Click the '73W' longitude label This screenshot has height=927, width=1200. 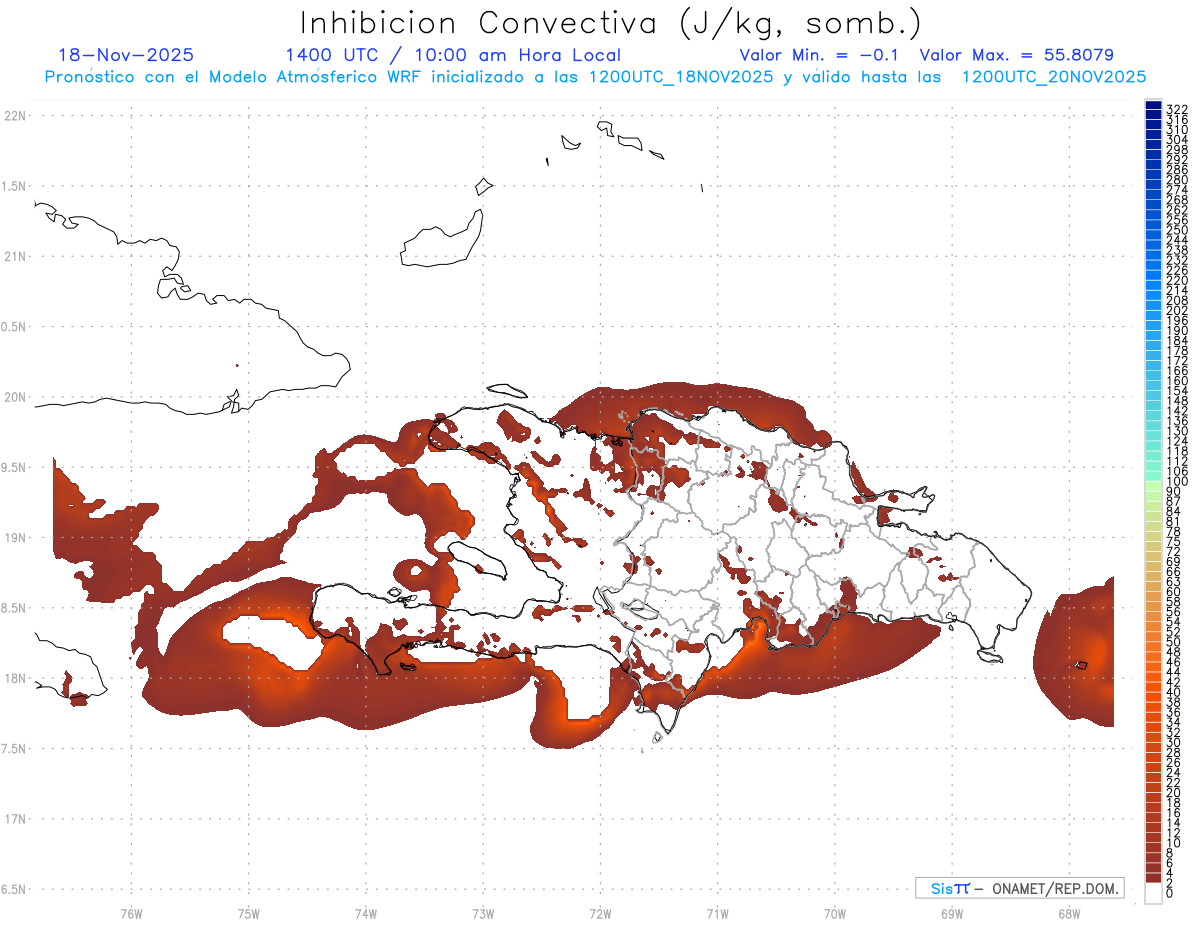(x=483, y=913)
